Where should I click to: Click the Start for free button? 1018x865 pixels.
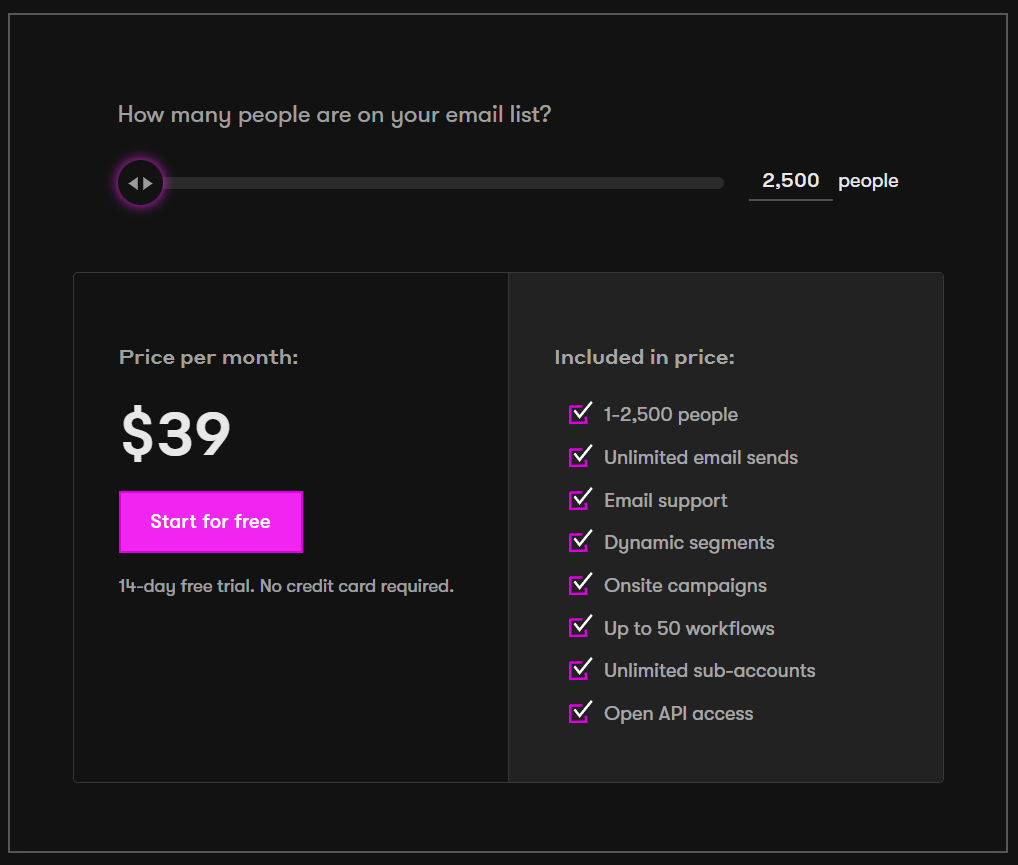coord(211,522)
